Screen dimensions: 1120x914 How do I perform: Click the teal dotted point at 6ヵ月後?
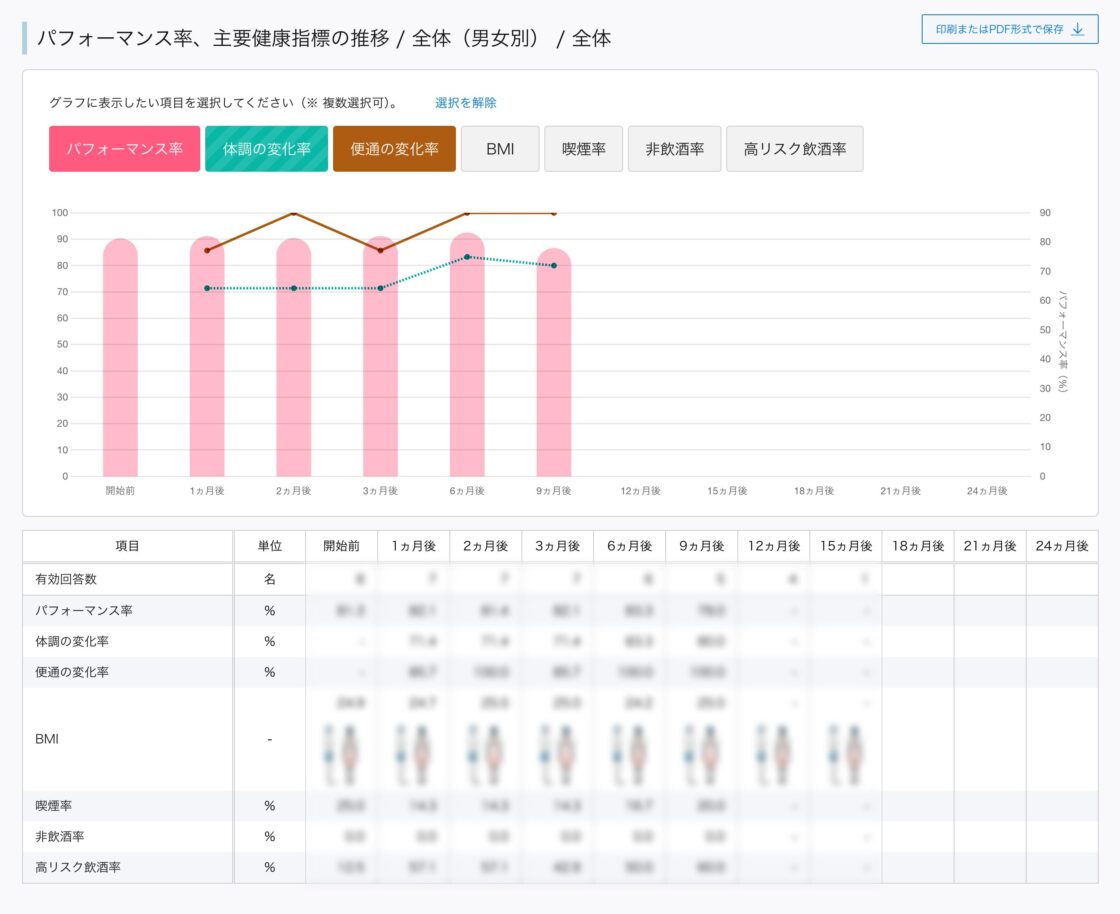[467, 257]
